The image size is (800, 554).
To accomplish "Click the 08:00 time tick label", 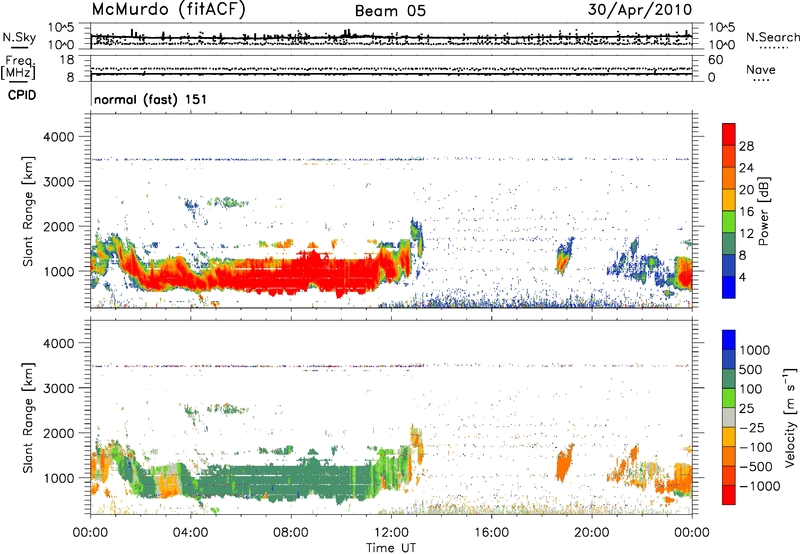I will pyautogui.click(x=291, y=533).
